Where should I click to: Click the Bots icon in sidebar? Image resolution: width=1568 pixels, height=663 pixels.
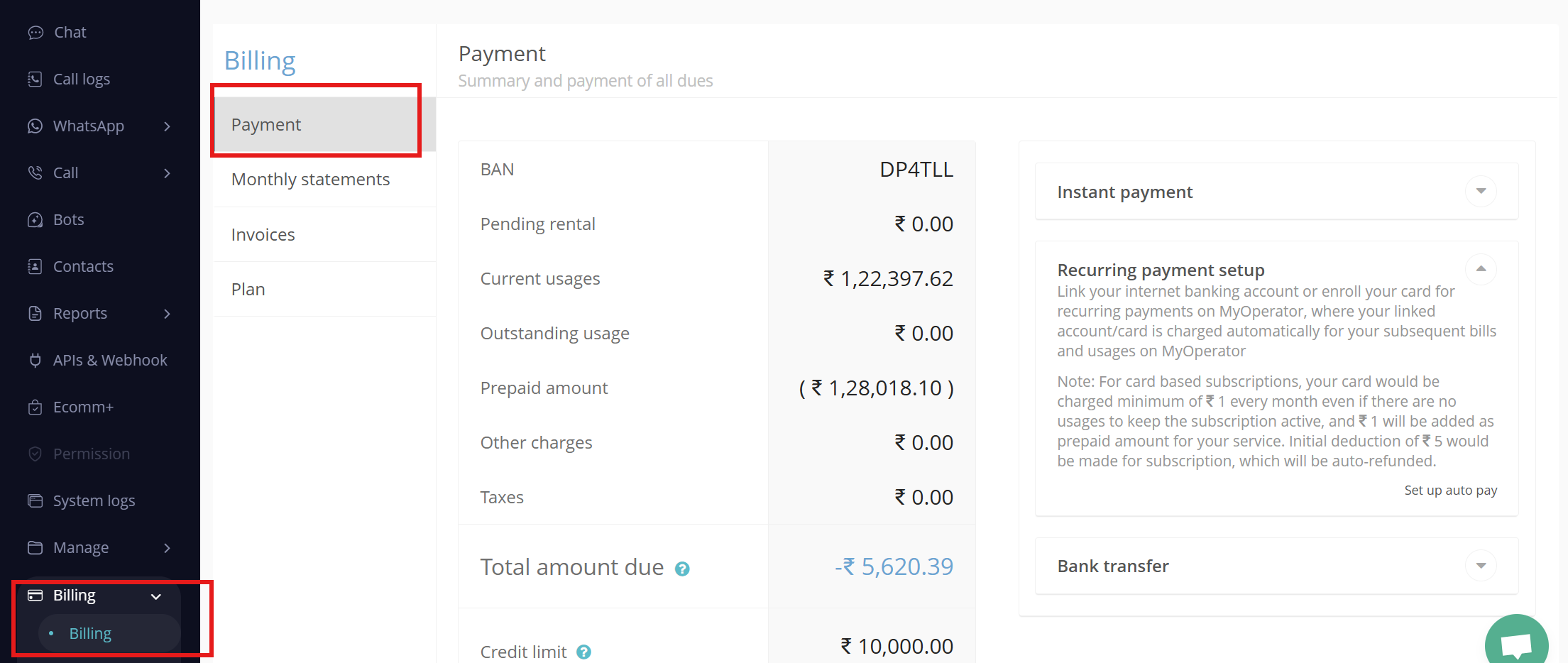35,219
